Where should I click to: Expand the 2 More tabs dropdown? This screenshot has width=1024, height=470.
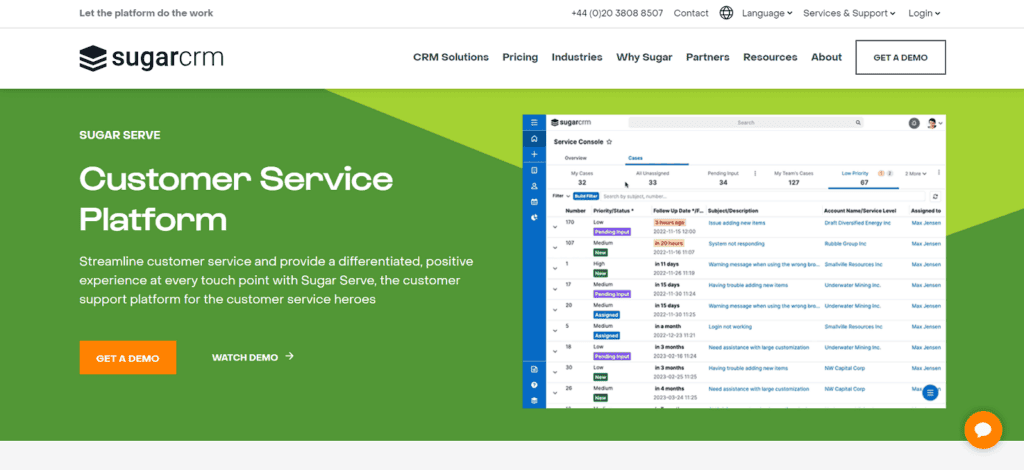pyautogui.click(x=916, y=174)
